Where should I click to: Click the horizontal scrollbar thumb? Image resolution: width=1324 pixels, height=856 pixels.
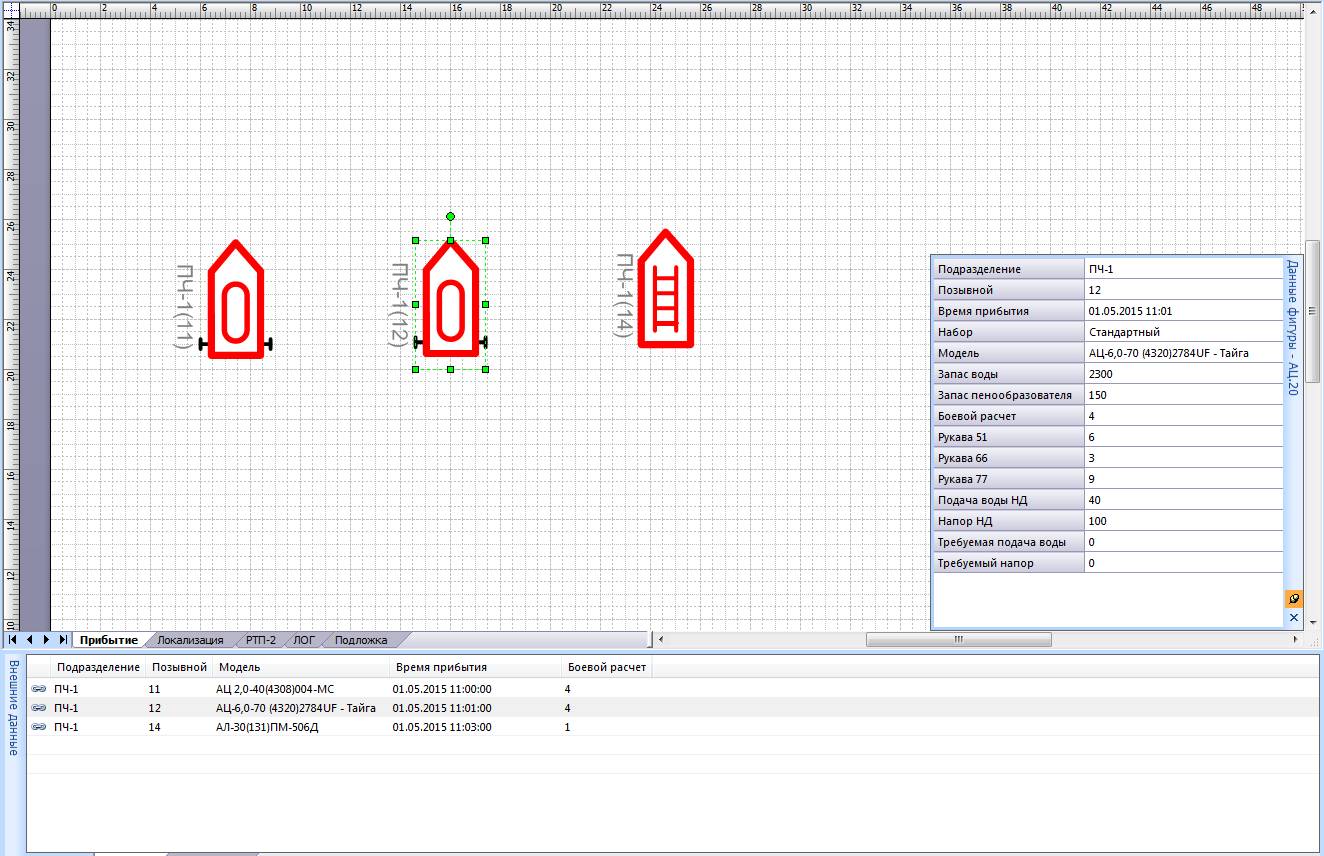click(x=959, y=640)
